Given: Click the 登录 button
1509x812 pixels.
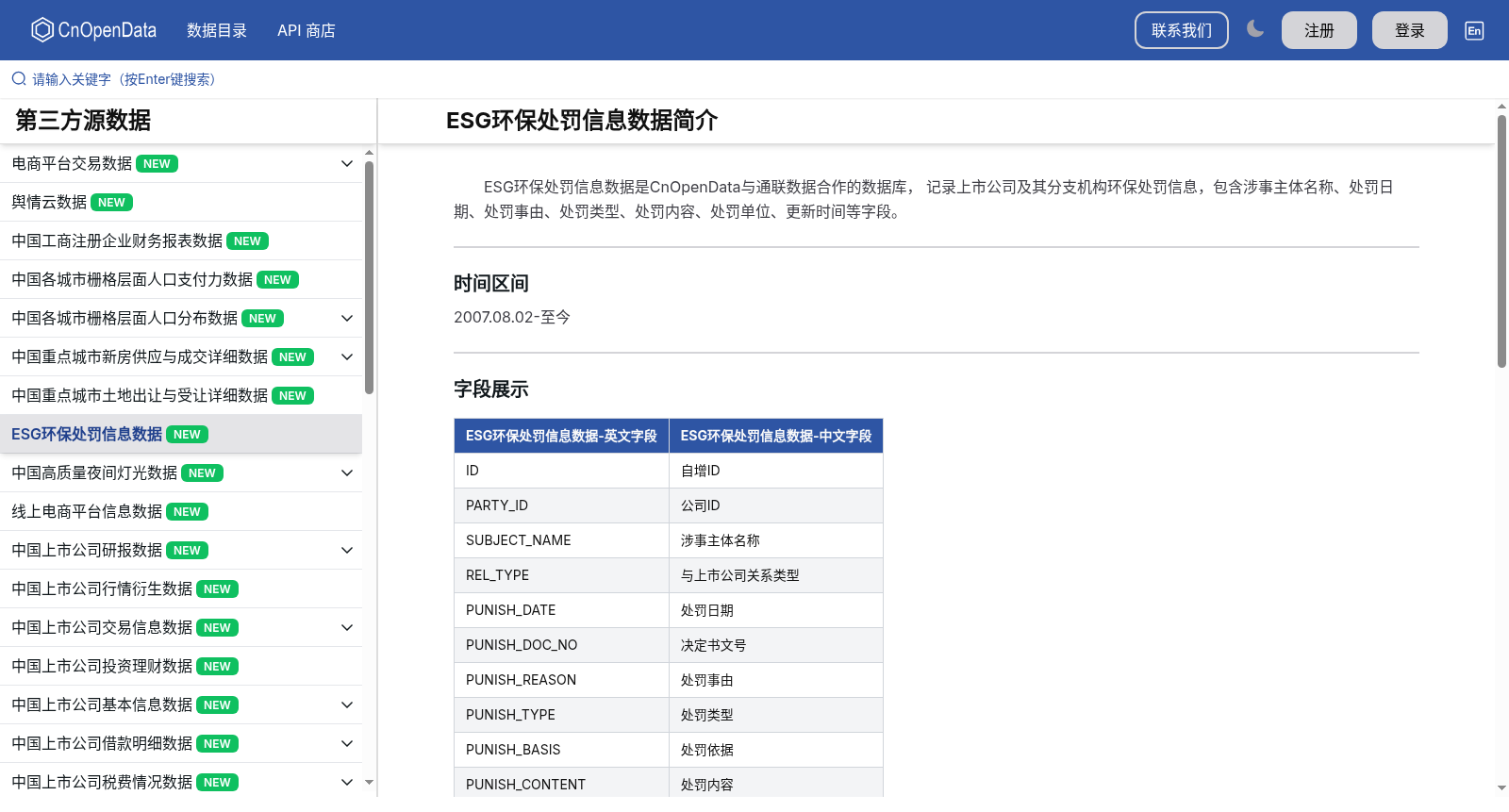Looking at the screenshot, I should [1410, 30].
